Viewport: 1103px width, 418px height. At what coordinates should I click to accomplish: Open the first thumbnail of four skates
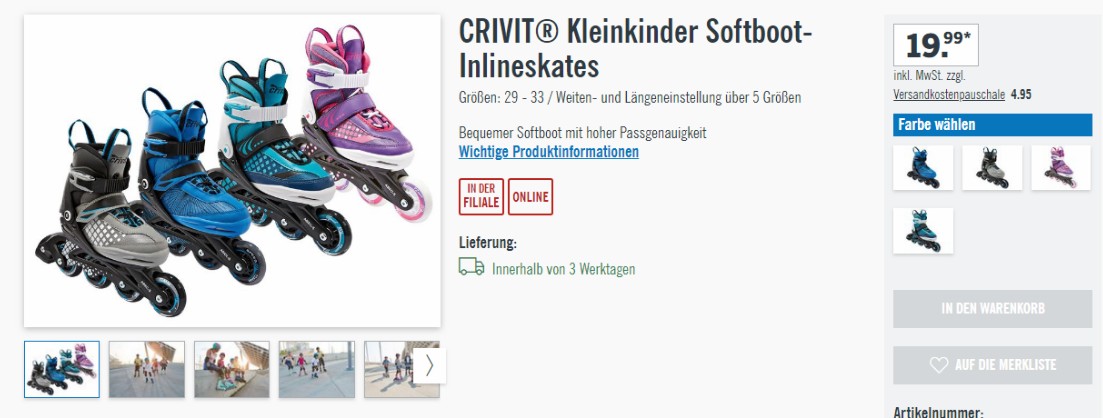62,369
